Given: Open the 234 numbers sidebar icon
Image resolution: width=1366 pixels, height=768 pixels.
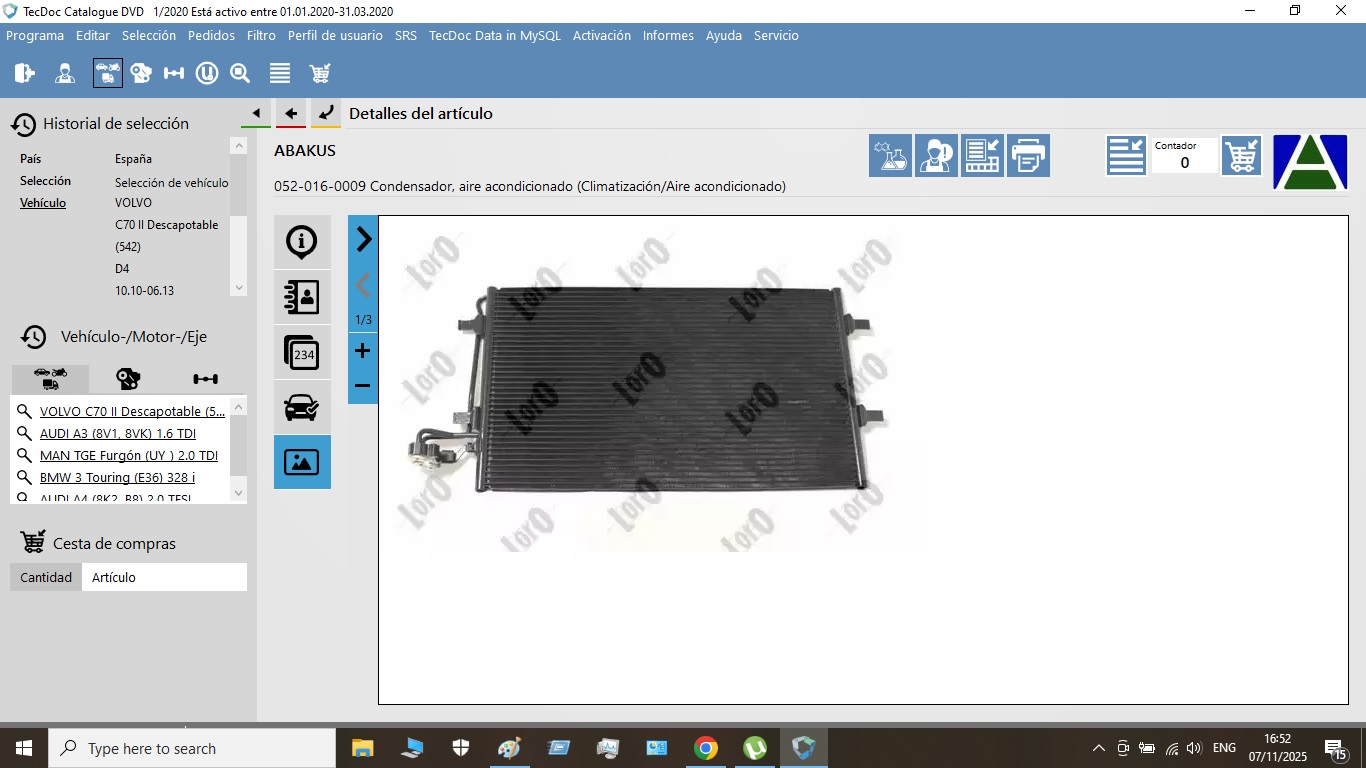Looking at the screenshot, I should click(301, 352).
